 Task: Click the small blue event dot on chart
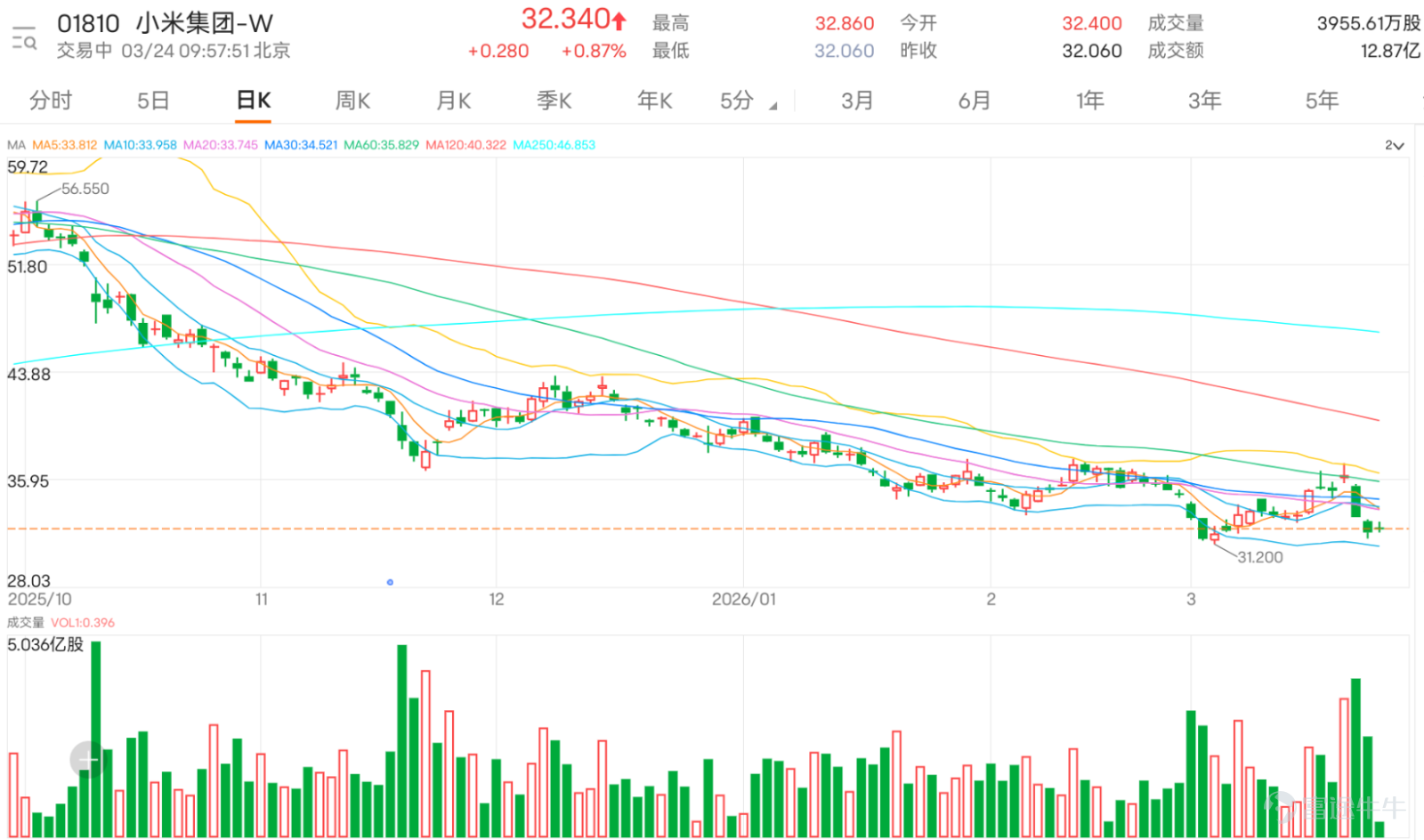pos(390,582)
